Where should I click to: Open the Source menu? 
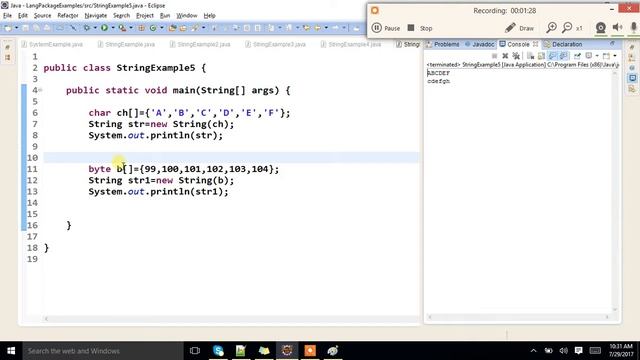42,16
